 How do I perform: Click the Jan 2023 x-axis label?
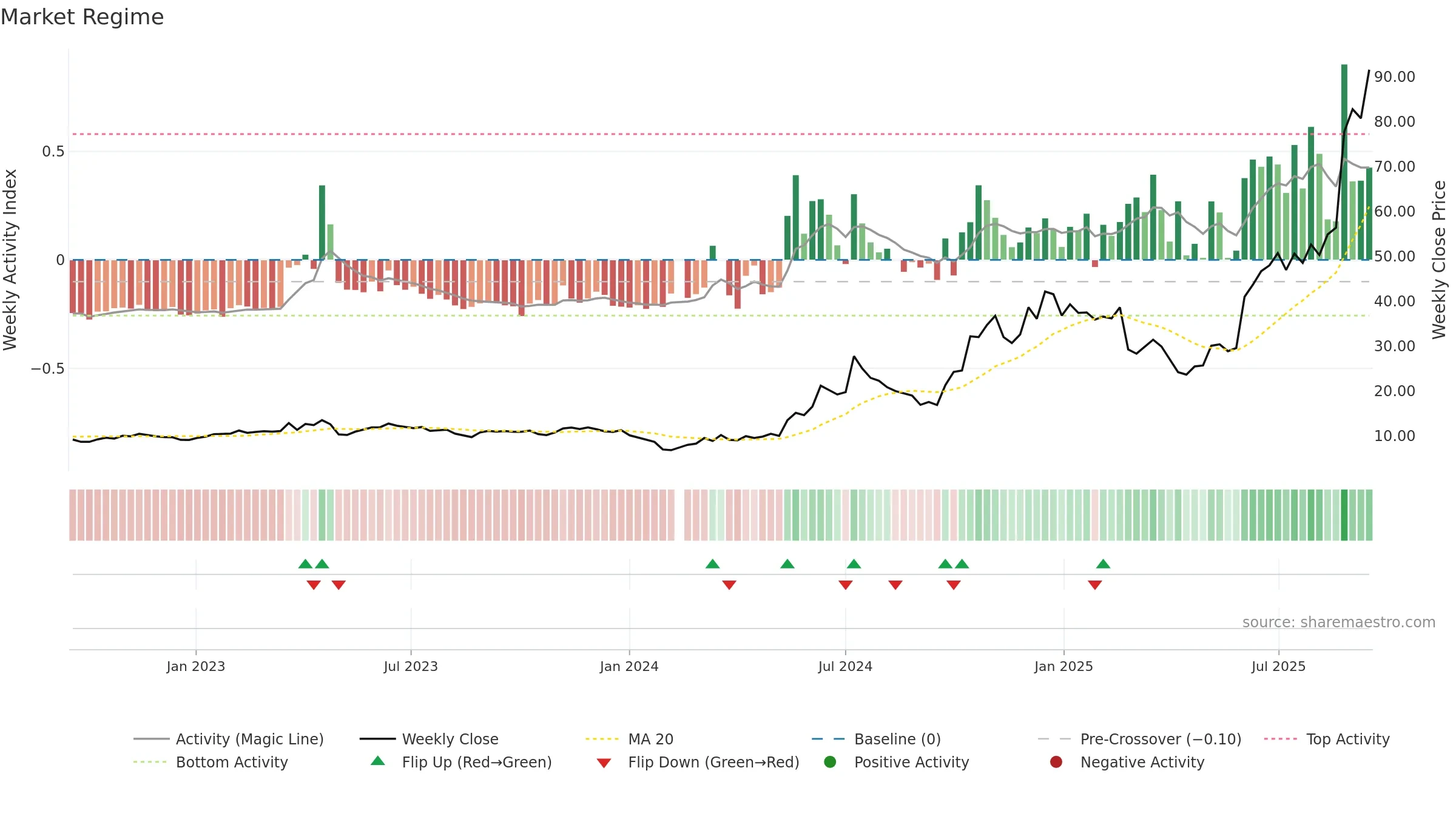click(x=195, y=666)
